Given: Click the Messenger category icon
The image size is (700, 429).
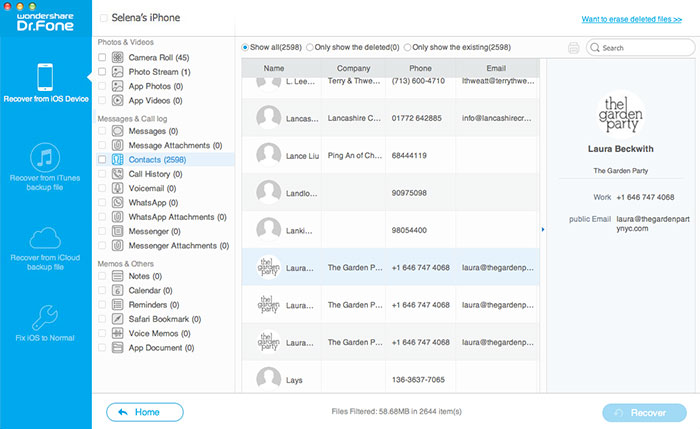Looking at the screenshot, I should coord(117,231).
